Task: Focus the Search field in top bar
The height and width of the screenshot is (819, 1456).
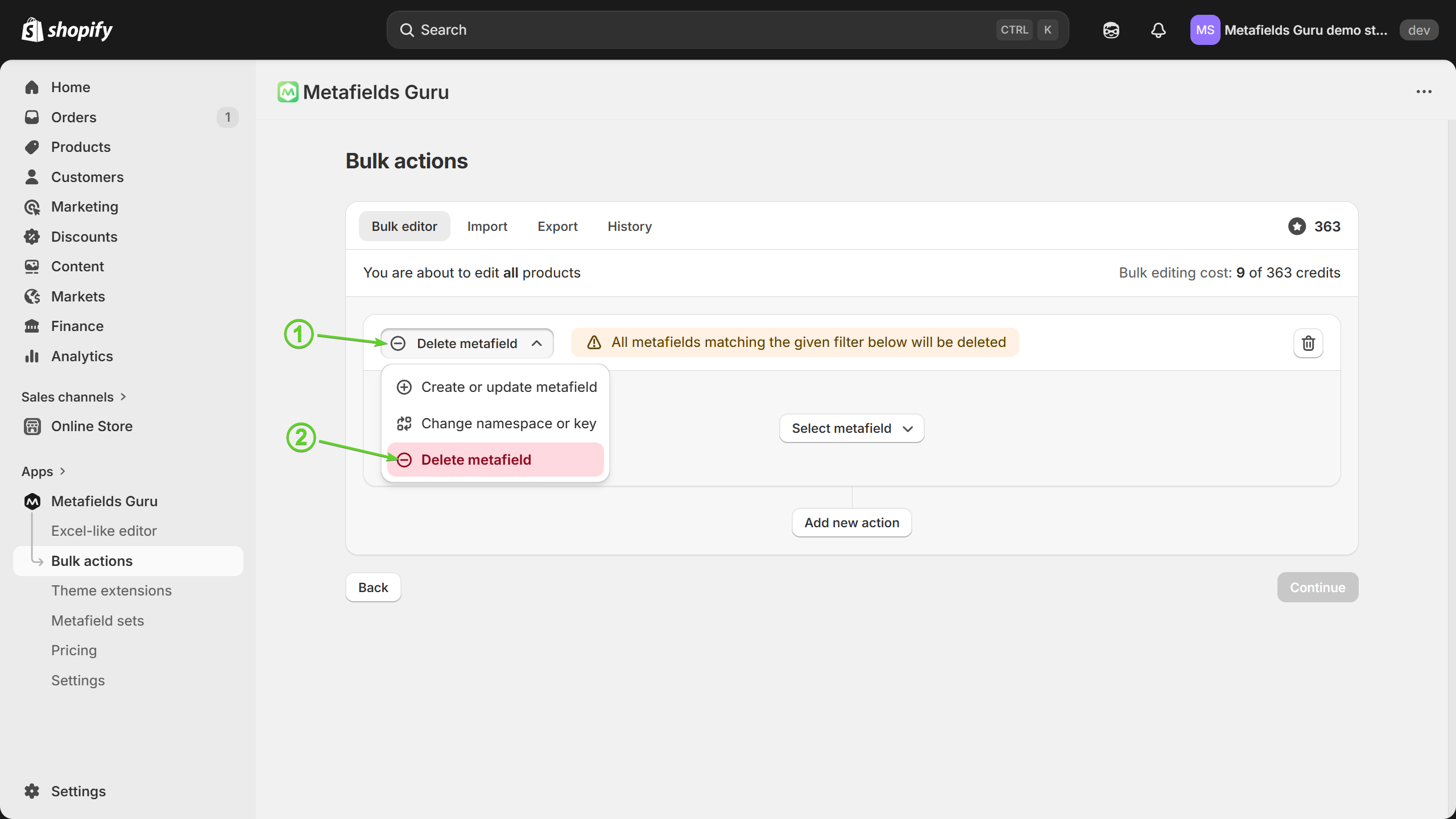Action: click(x=705, y=30)
